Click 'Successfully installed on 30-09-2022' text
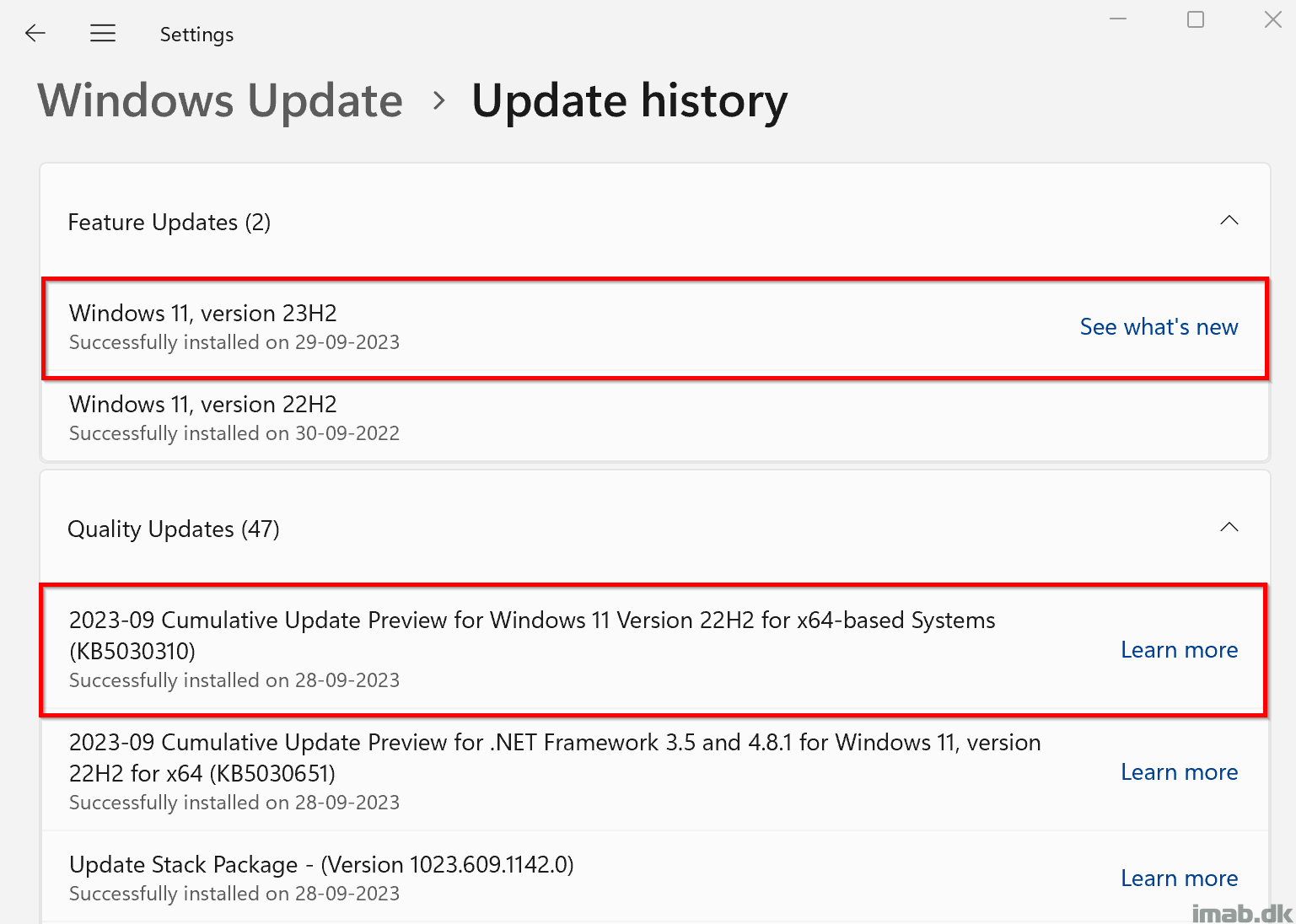Screen dimensions: 1296x924 (x=234, y=433)
